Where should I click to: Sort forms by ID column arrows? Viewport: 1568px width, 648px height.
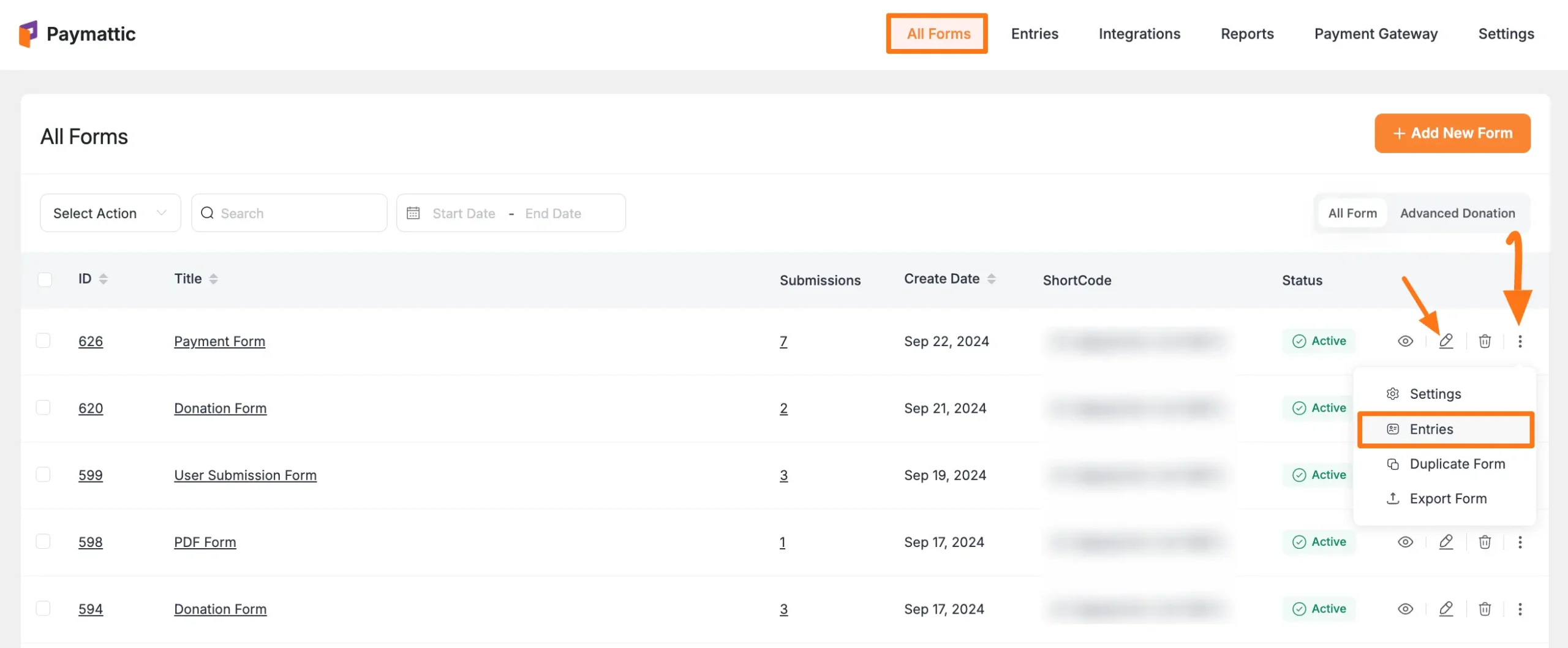click(x=104, y=279)
